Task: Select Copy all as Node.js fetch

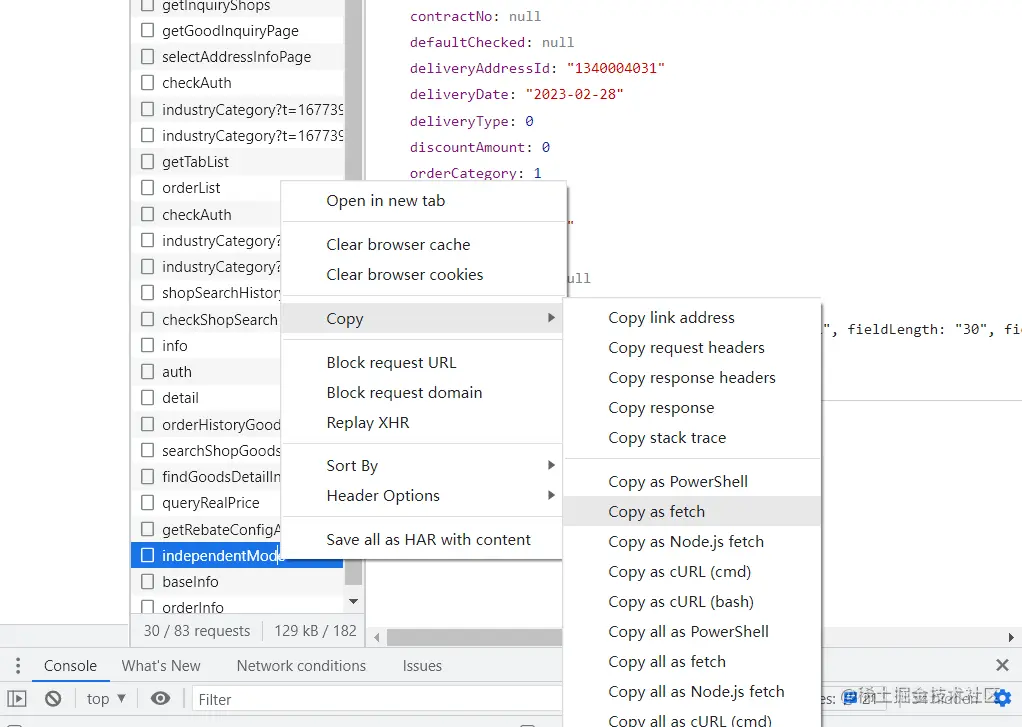Action: click(x=692, y=691)
